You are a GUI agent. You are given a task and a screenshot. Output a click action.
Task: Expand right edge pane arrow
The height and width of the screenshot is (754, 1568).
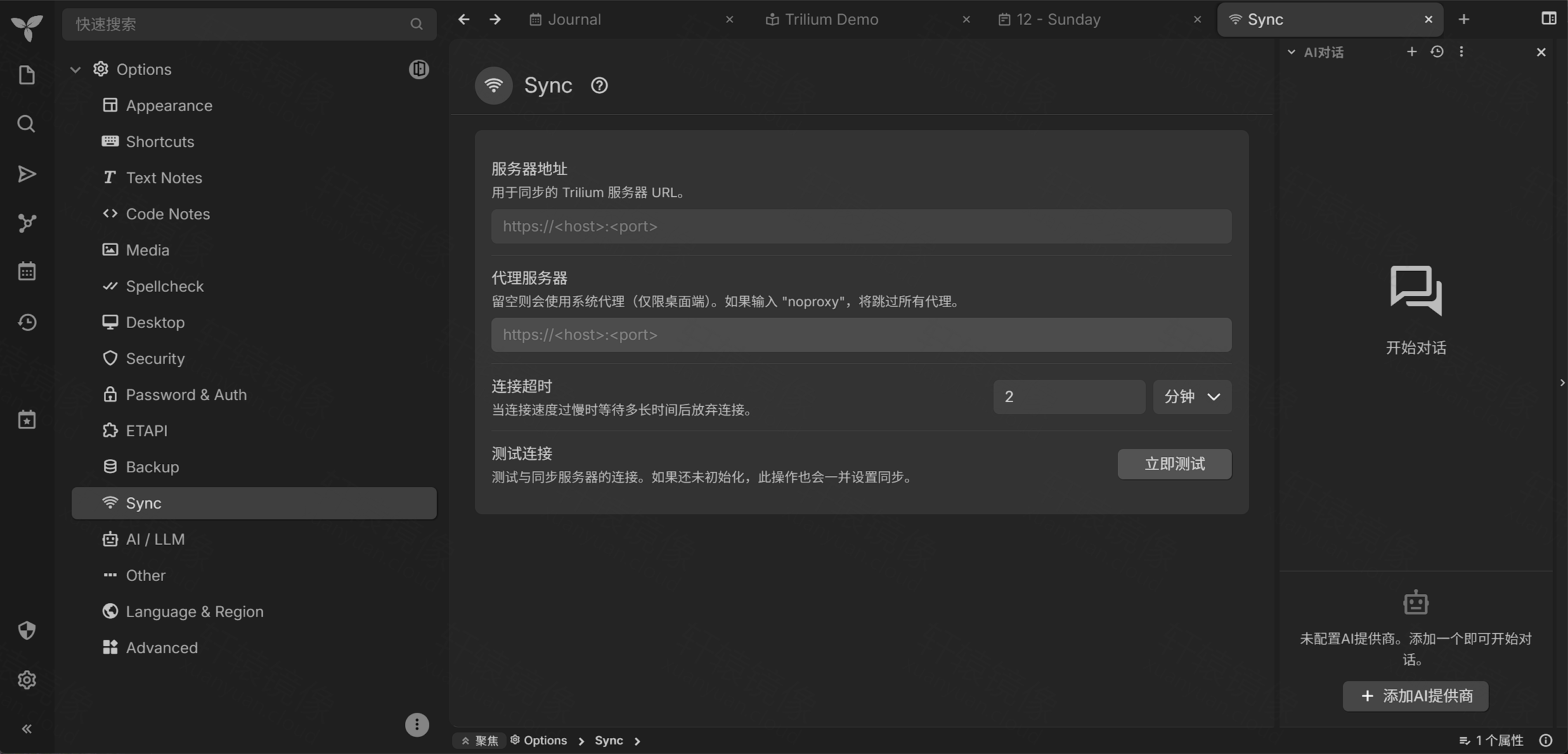coord(1562,382)
